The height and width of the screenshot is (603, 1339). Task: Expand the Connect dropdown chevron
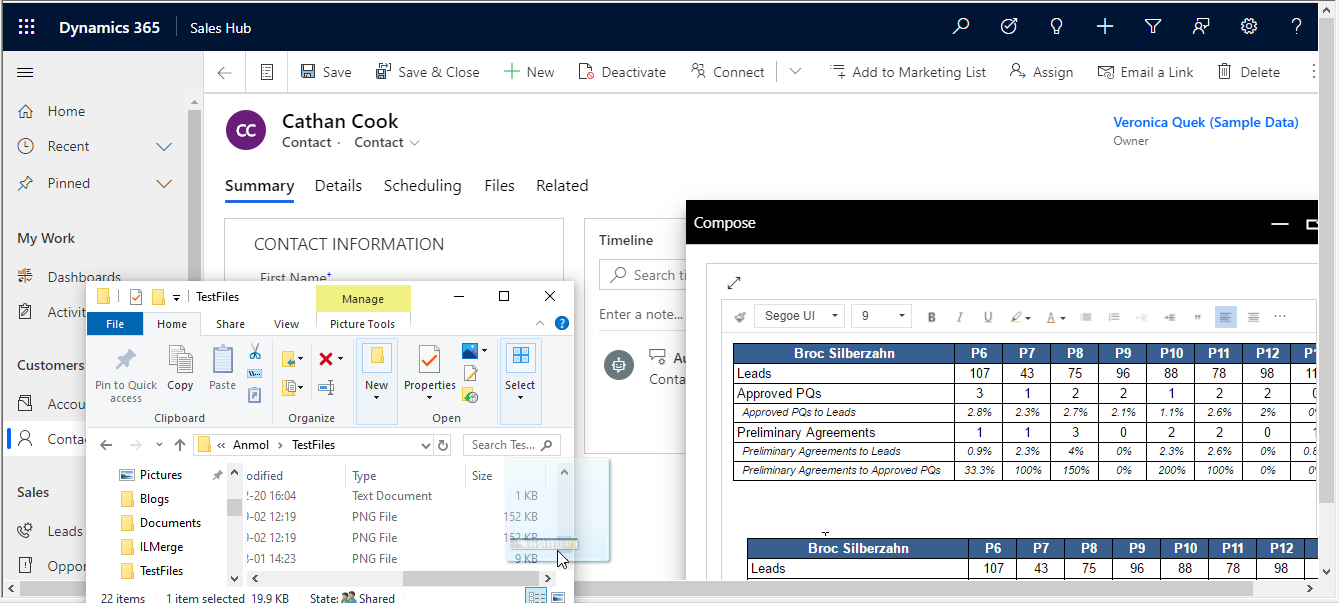[x=795, y=72]
